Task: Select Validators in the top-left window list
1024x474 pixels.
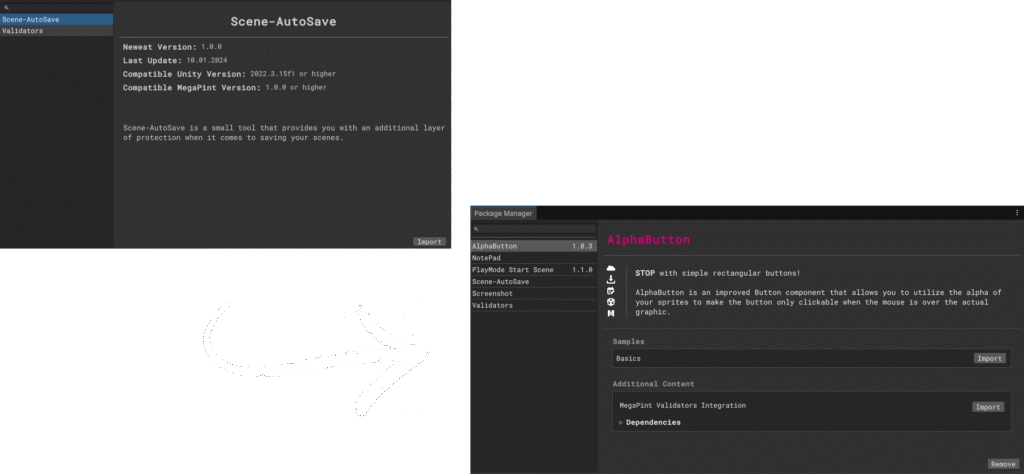Action: pos(56,31)
